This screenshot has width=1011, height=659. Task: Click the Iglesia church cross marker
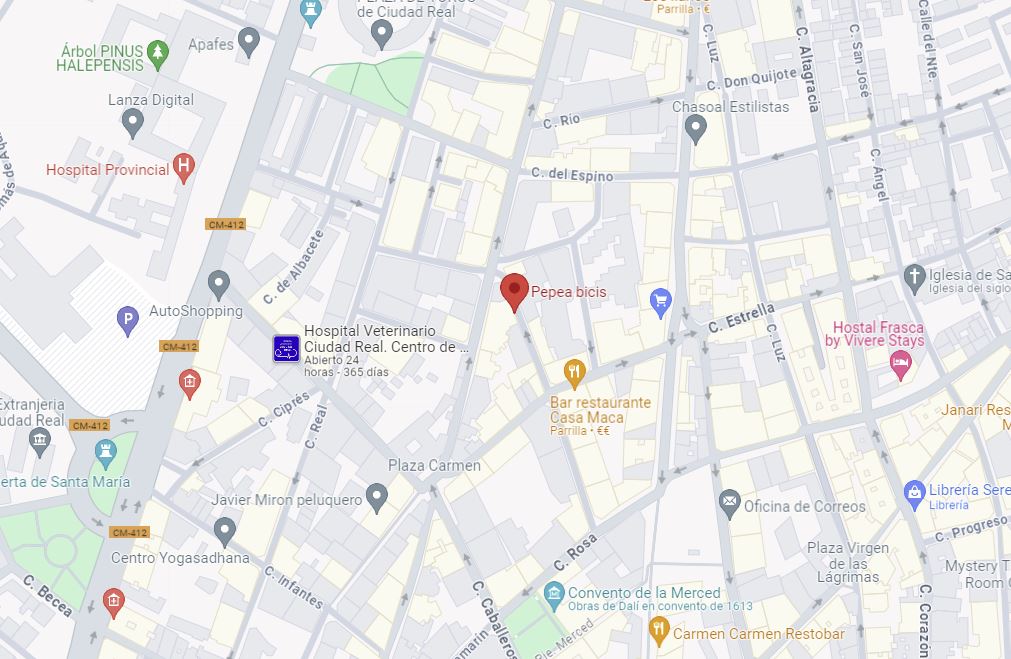point(914,279)
